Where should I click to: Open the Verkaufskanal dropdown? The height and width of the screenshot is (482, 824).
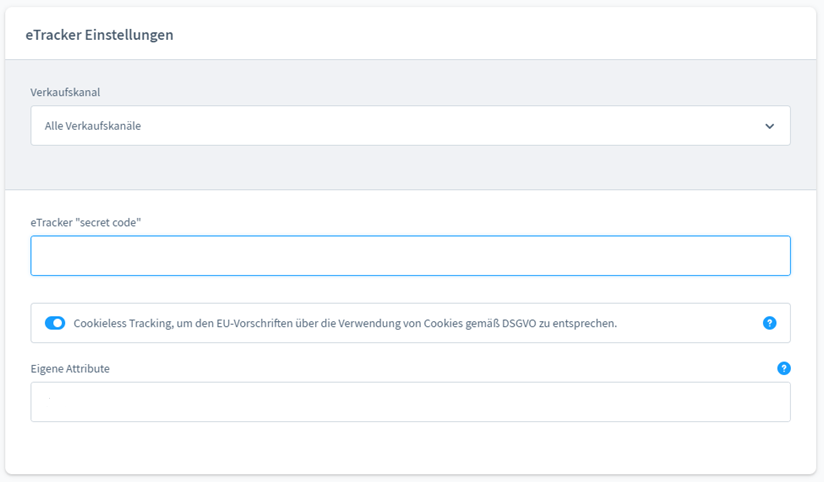tap(410, 126)
